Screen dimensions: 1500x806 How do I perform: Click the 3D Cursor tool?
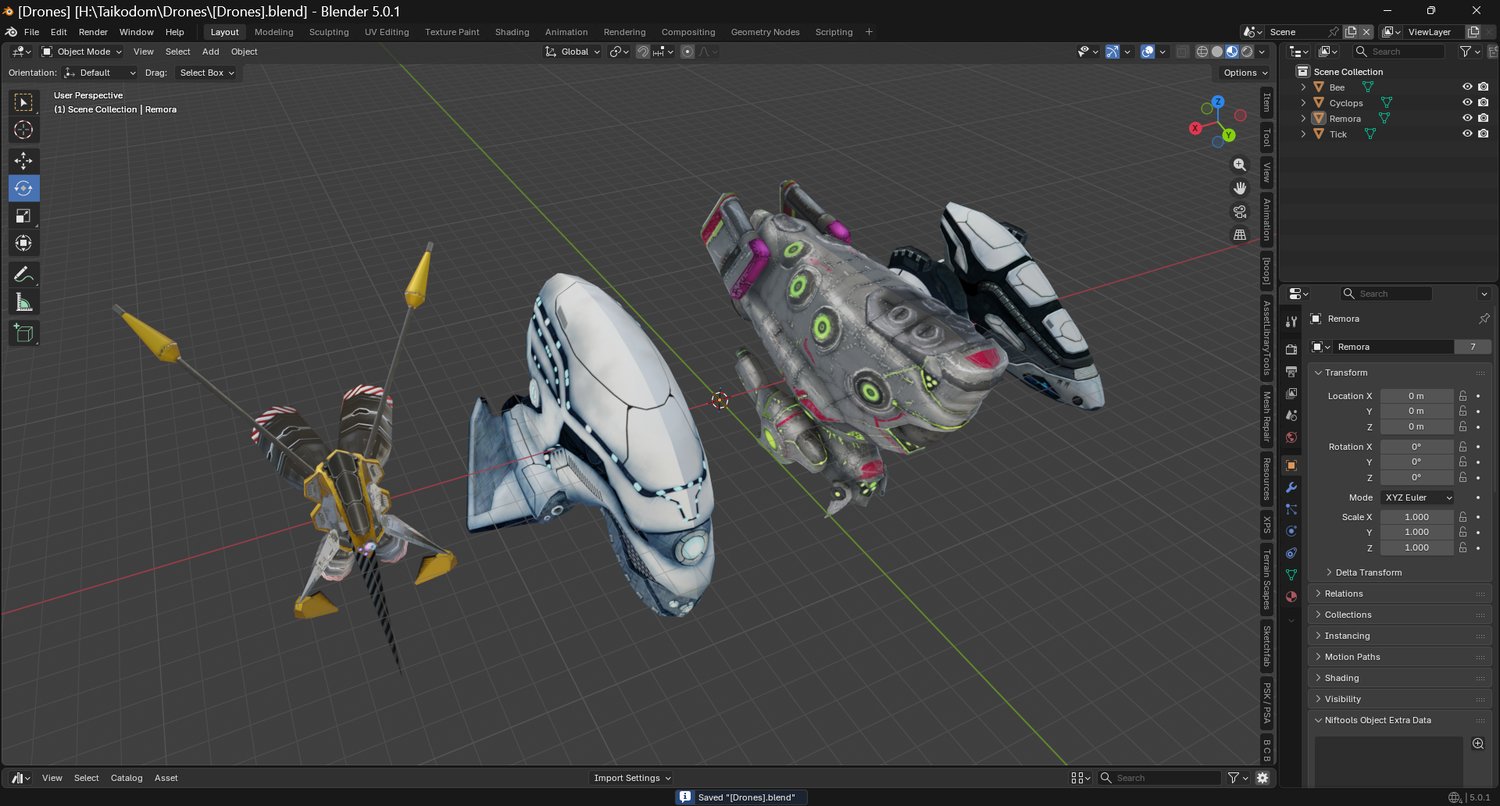(x=24, y=130)
